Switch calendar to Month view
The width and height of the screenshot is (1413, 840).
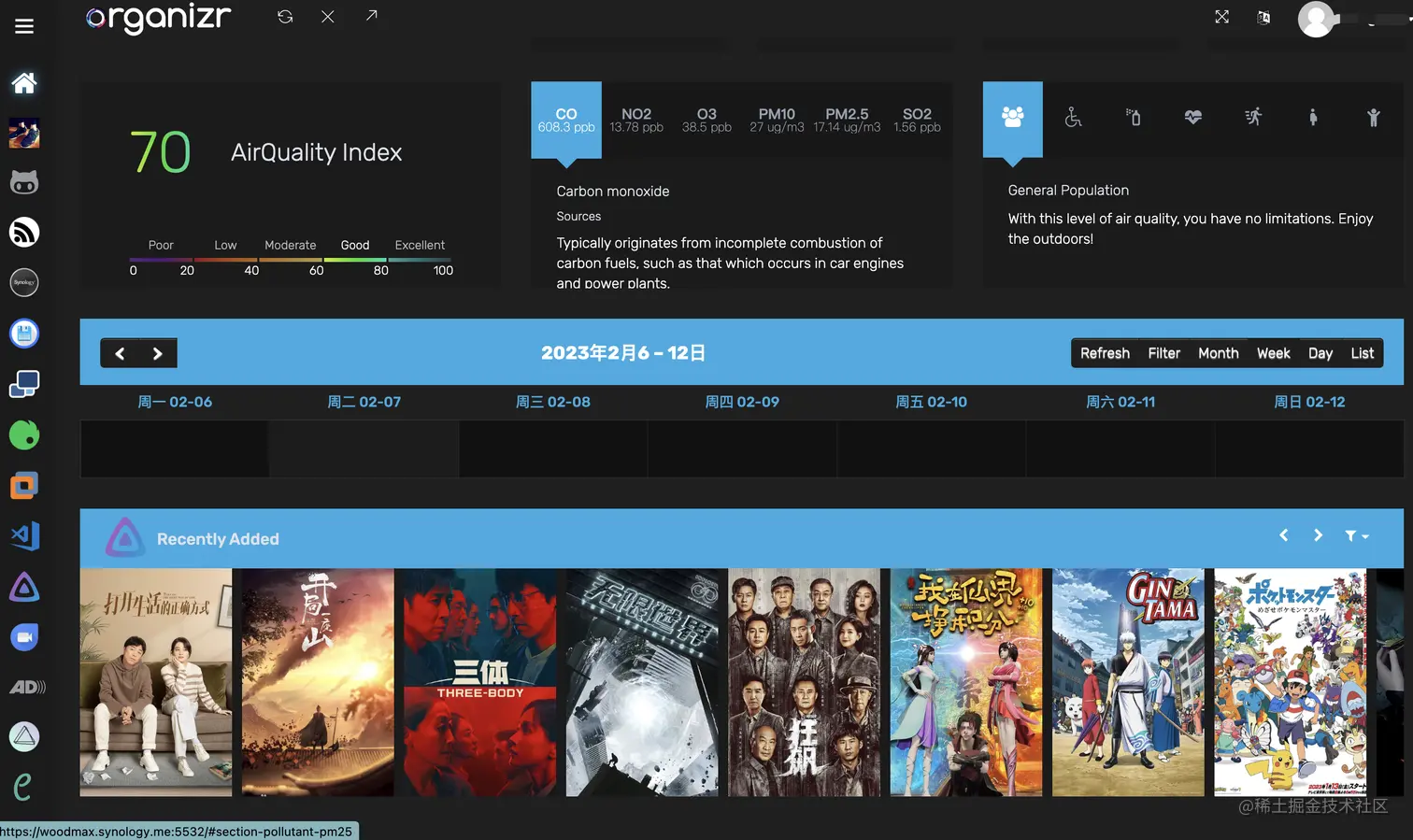click(1219, 353)
